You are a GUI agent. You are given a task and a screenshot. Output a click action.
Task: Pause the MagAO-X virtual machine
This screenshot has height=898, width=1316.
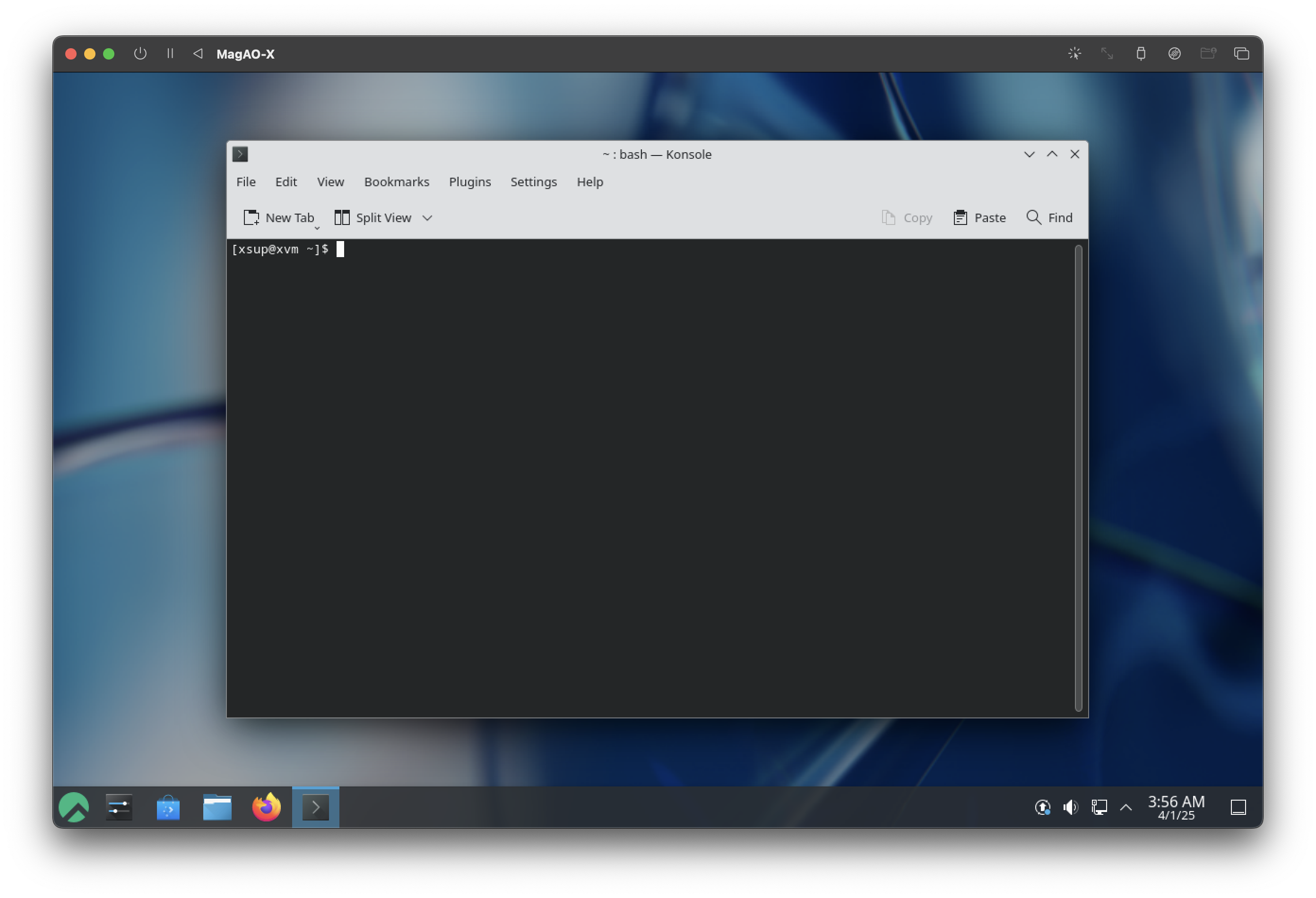pyautogui.click(x=170, y=53)
